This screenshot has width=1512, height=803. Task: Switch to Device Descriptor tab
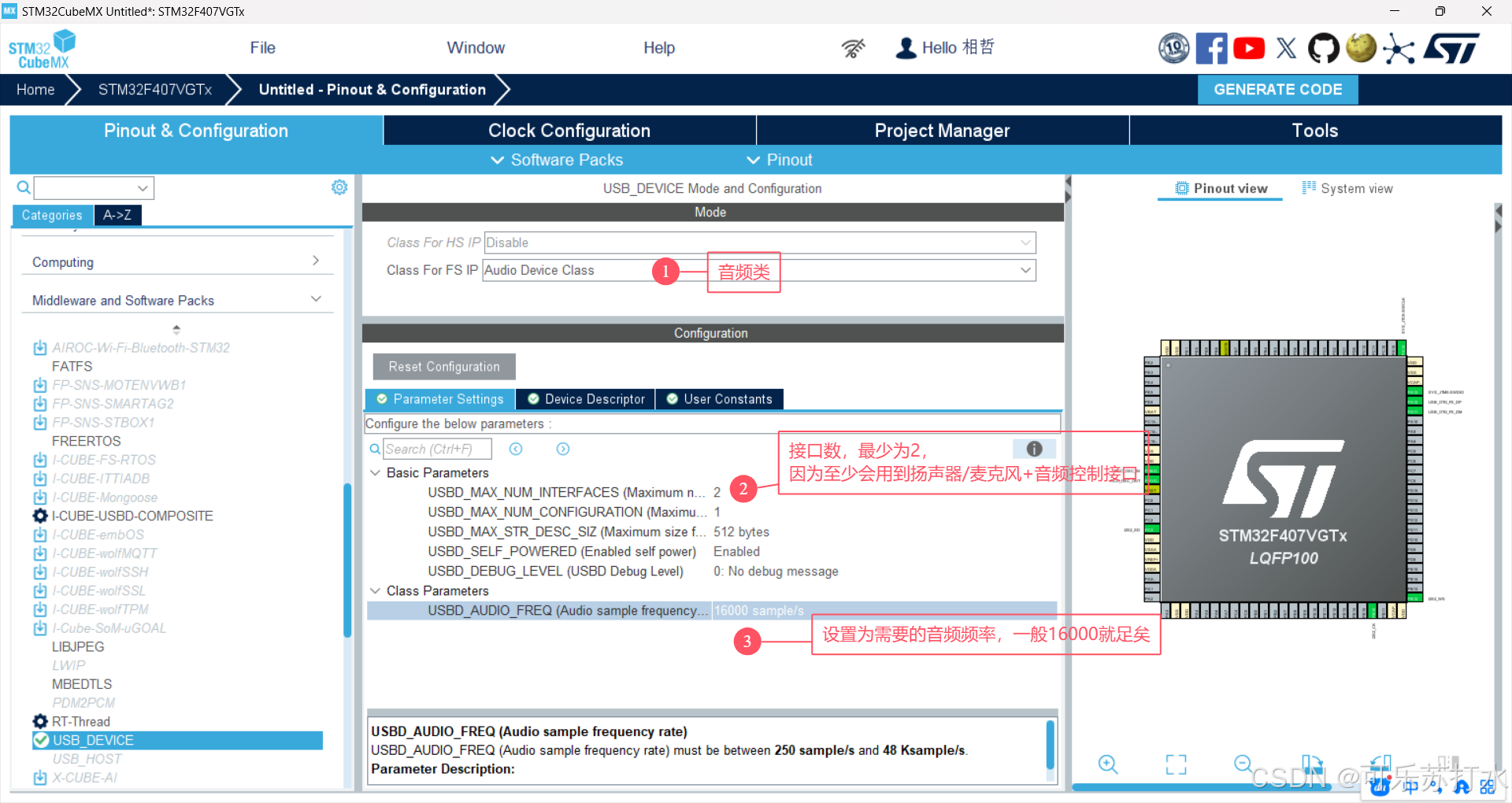click(x=586, y=399)
